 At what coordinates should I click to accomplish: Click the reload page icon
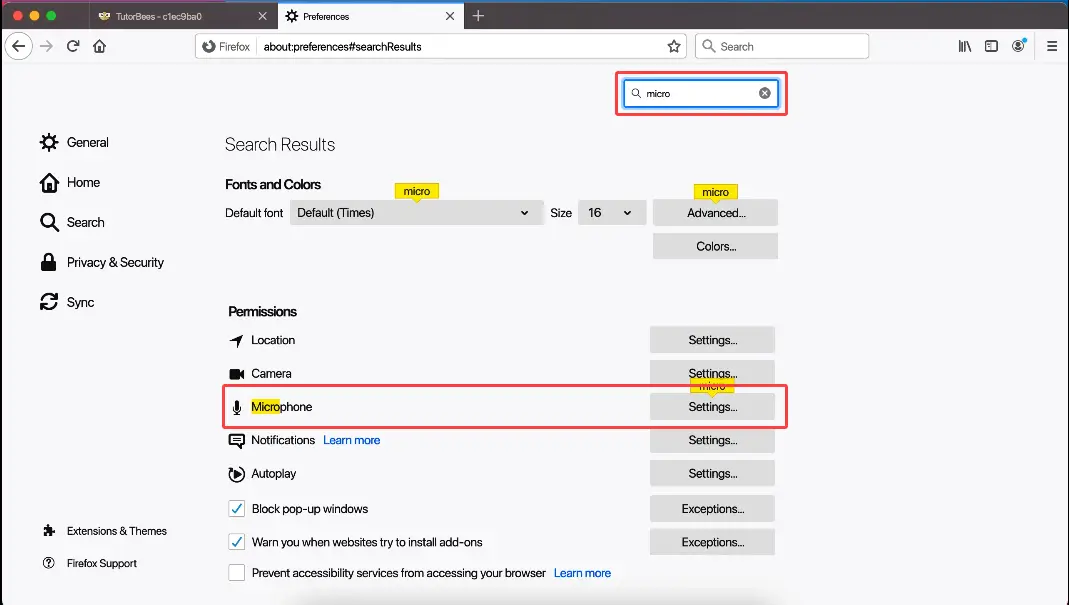coord(73,46)
